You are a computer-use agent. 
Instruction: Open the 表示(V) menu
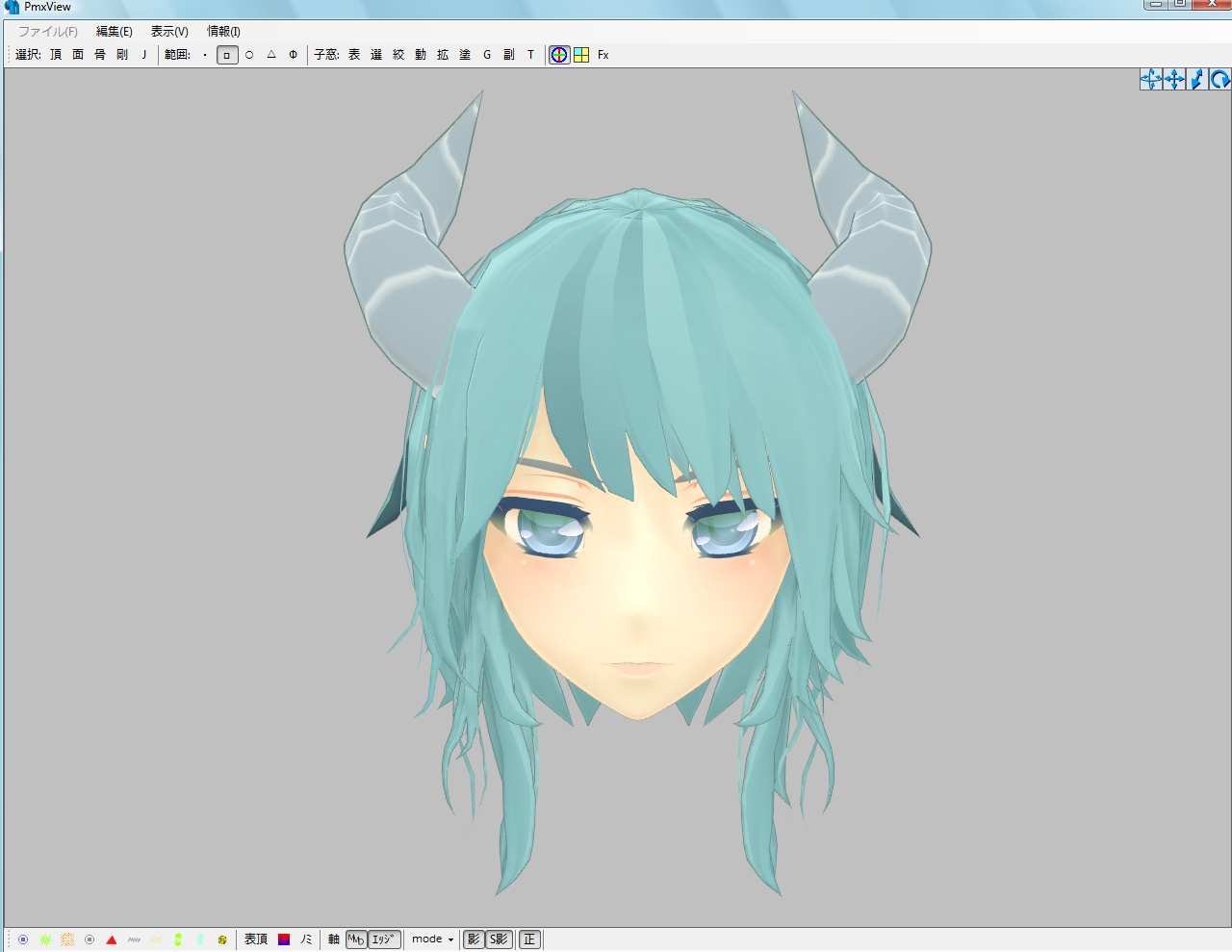pos(169,32)
